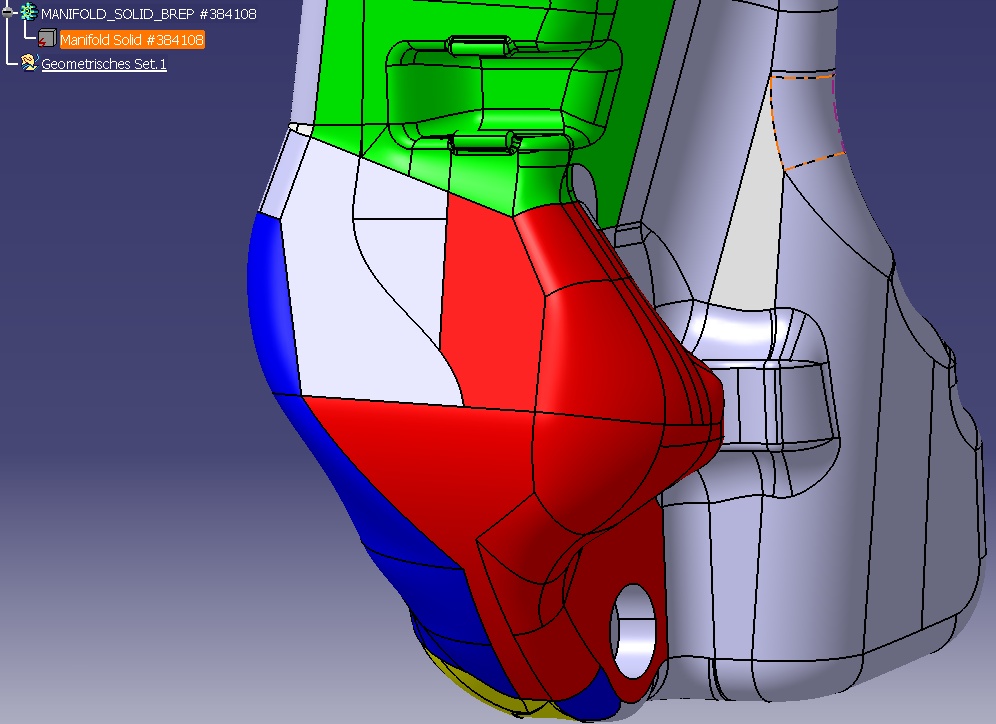Pick the orange dashed outline sketch

coord(807,121)
